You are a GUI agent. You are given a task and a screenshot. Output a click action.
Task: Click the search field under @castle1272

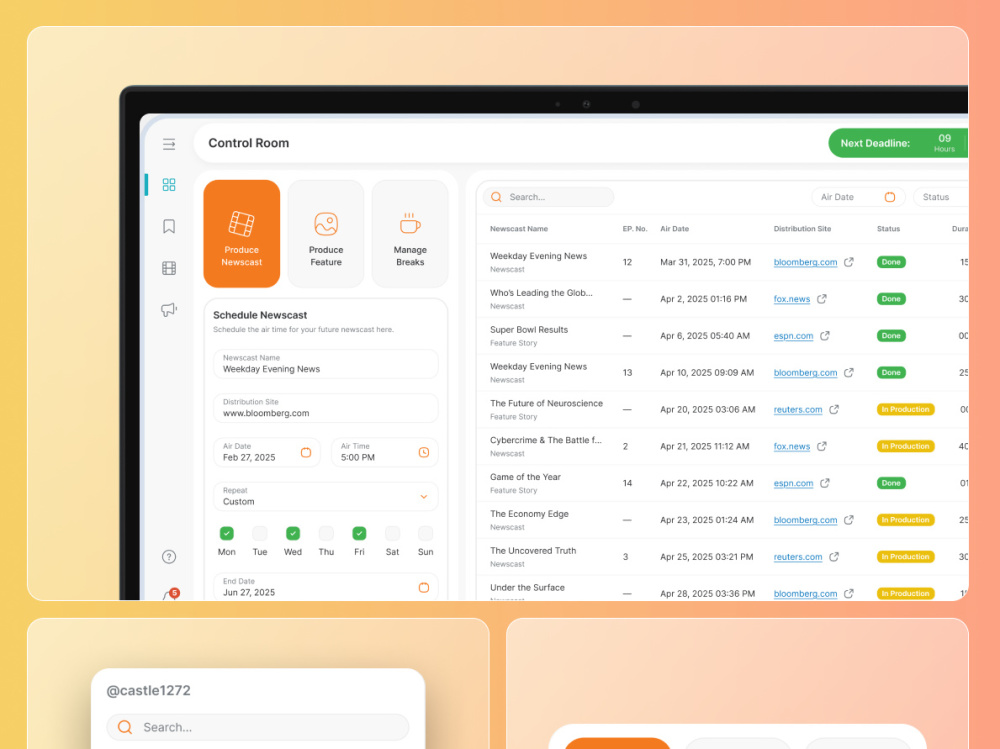pos(258,727)
